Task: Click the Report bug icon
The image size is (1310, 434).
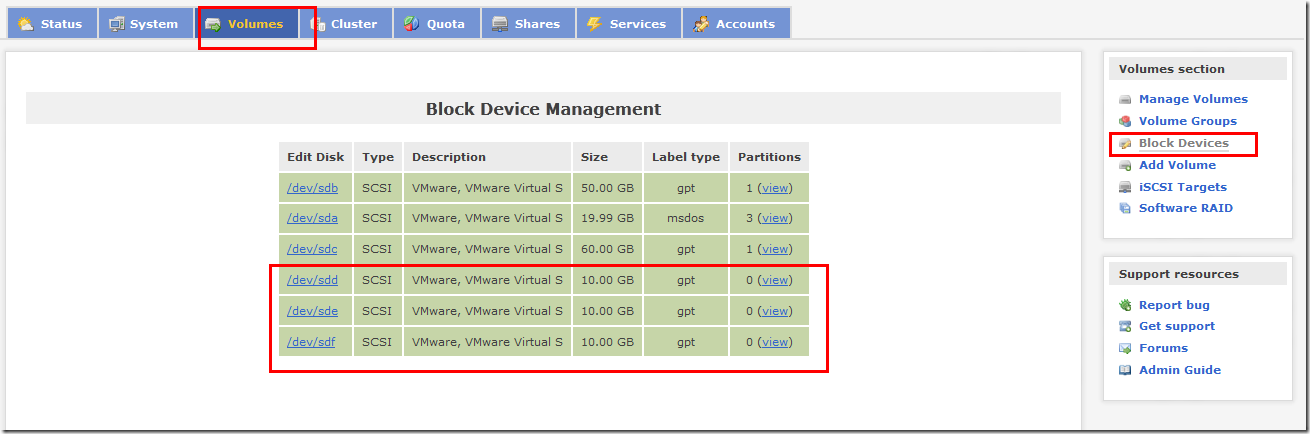Action: (1125, 305)
